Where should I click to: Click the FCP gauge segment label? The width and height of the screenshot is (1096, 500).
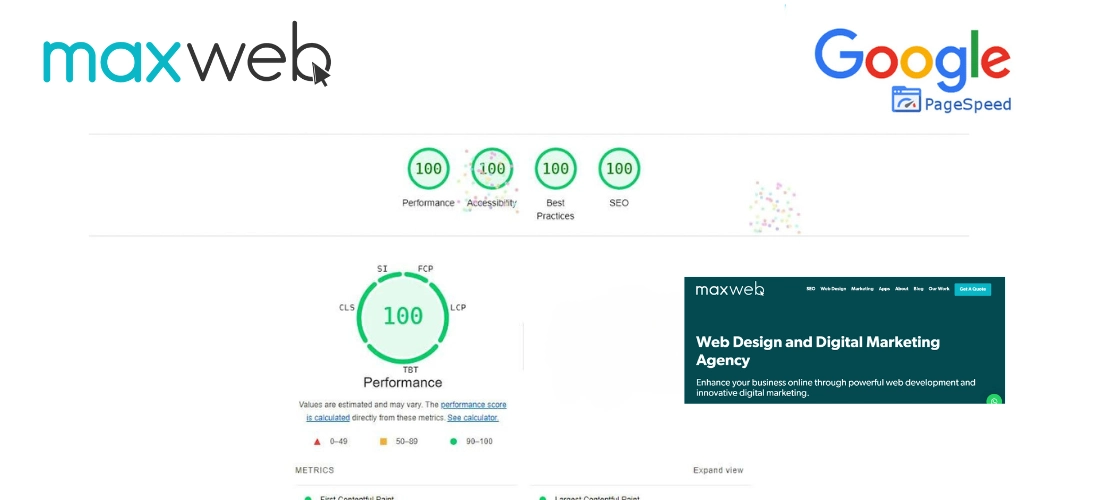point(425,269)
